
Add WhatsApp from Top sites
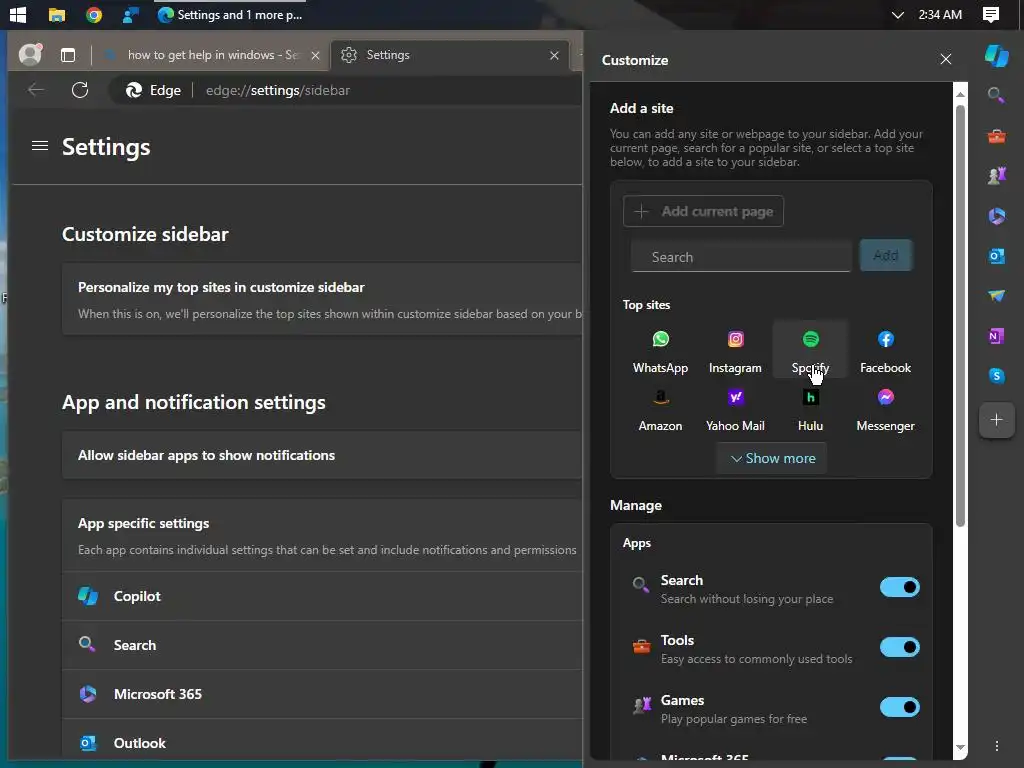(x=660, y=351)
